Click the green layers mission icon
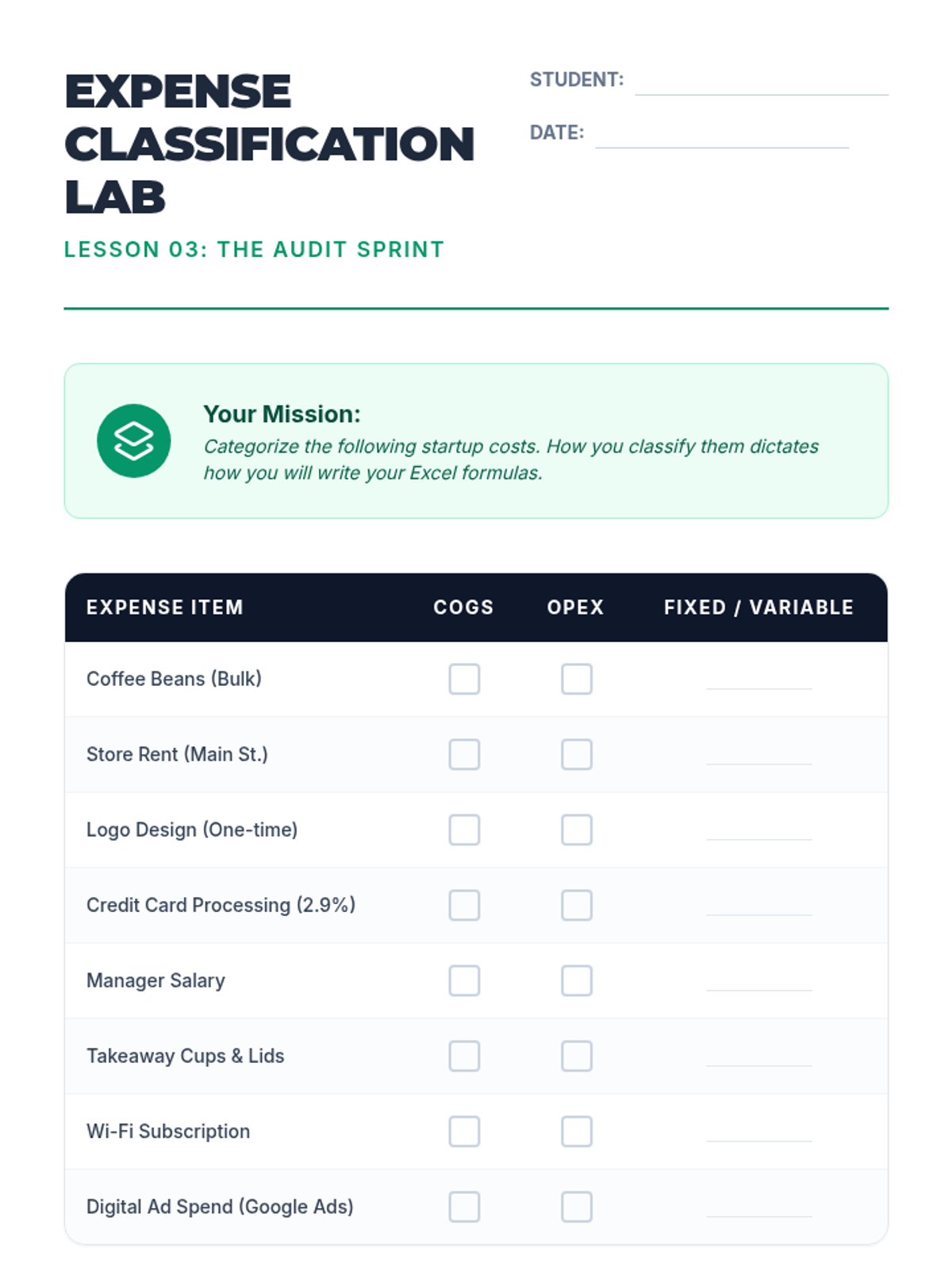The image size is (952, 1270). [x=133, y=441]
